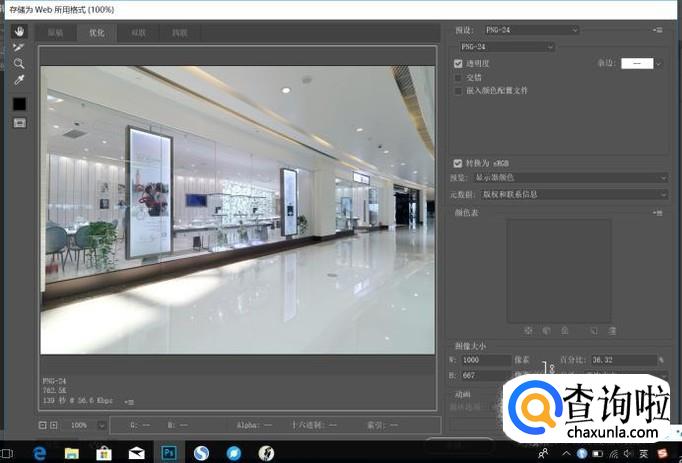Image resolution: width=682 pixels, height=463 pixels.
Task: Select the Slice Select tool
Action: pos(19,47)
